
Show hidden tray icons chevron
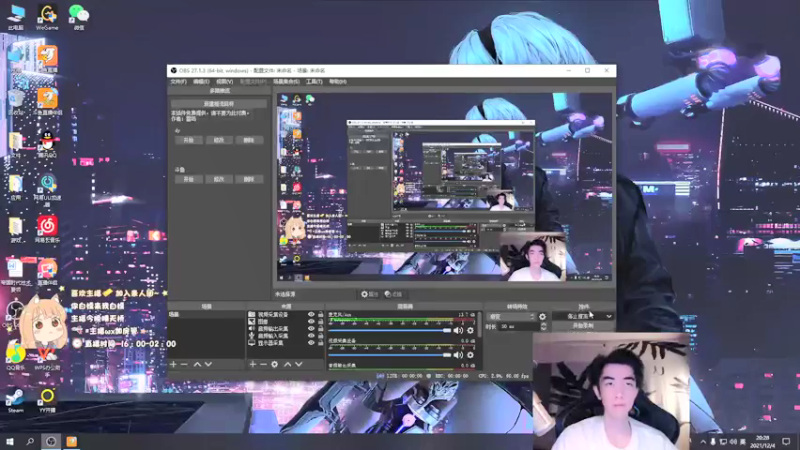703,441
